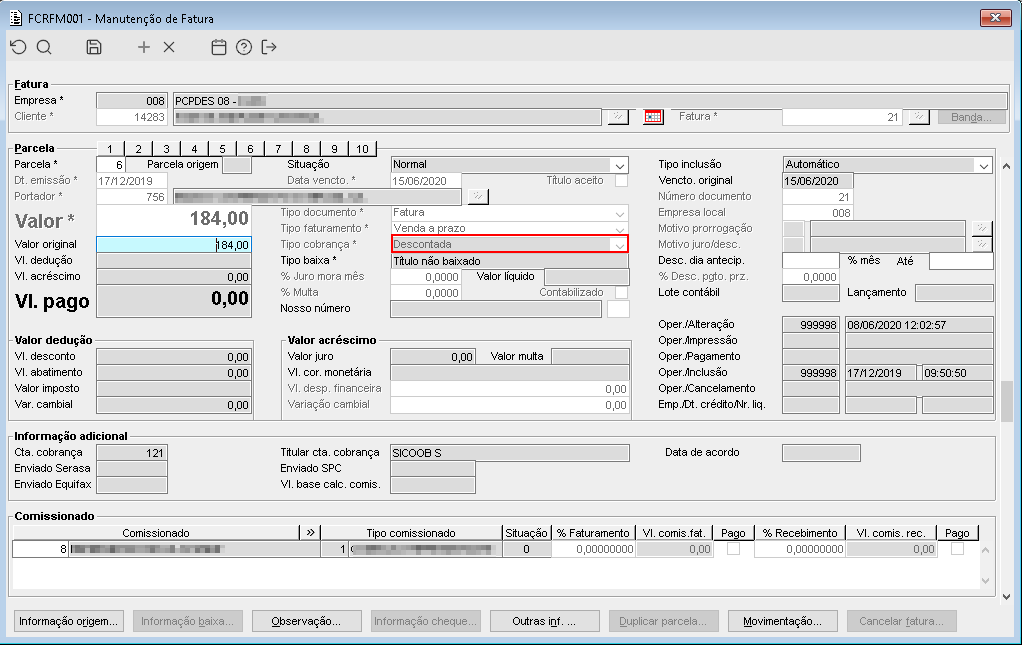The image size is (1022, 645).
Task: Click Comissionado grid scroll down arrow
Action: 986,580
